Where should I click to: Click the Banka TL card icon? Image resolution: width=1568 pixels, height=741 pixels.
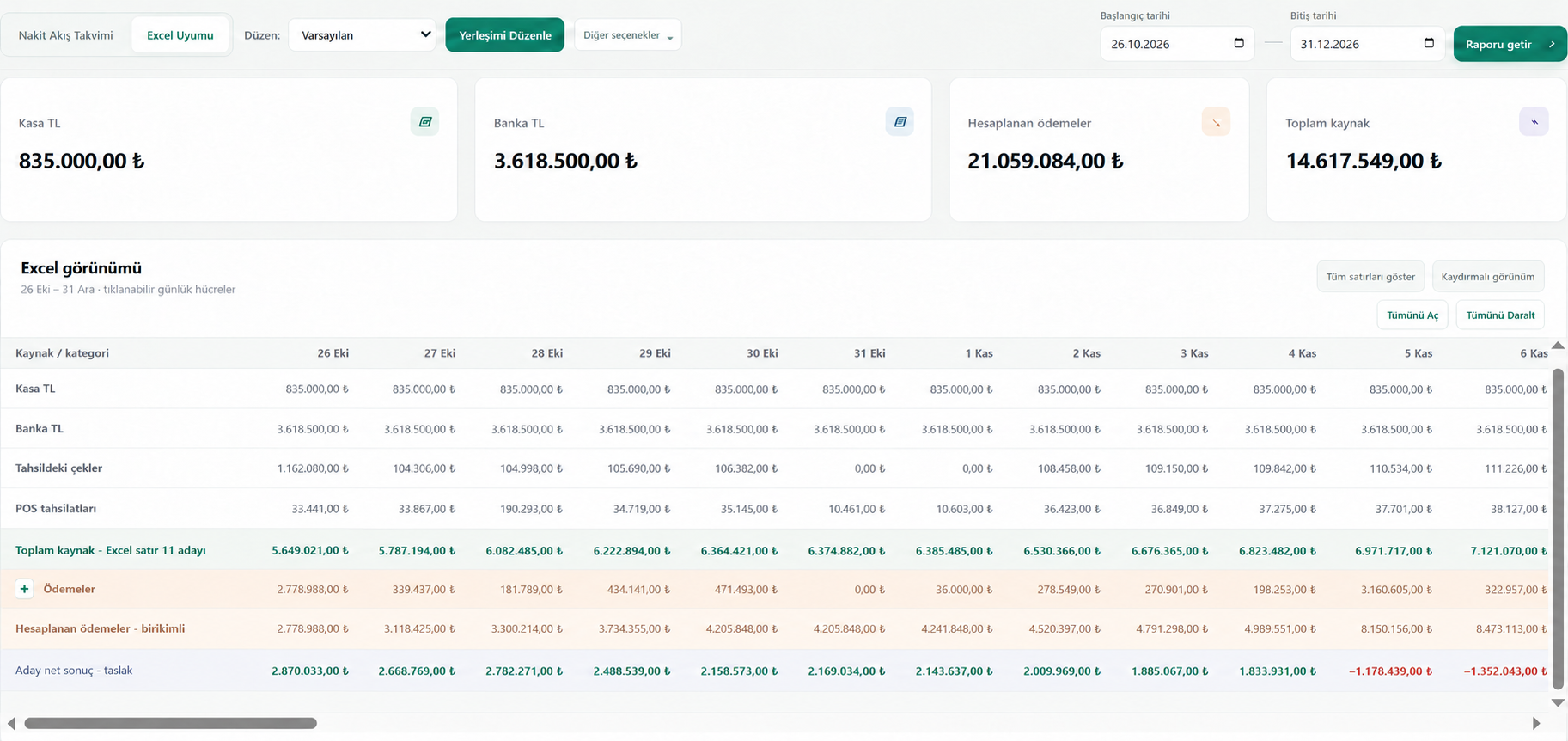(900, 122)
